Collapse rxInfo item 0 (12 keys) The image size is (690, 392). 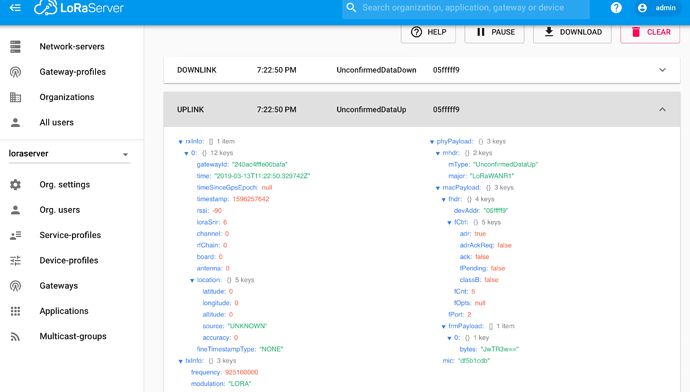(x=186, y=153)
